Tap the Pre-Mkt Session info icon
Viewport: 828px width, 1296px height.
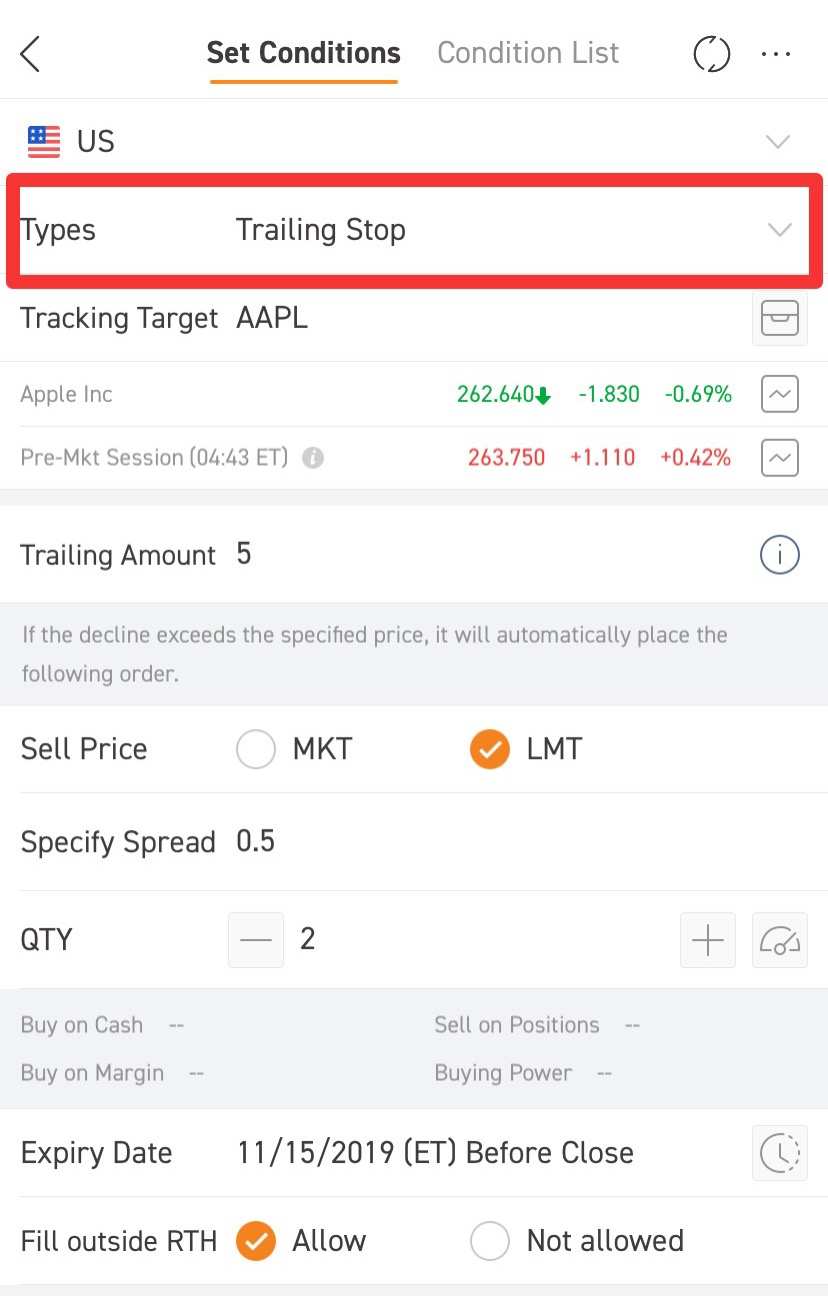click(x=313, y=458)
